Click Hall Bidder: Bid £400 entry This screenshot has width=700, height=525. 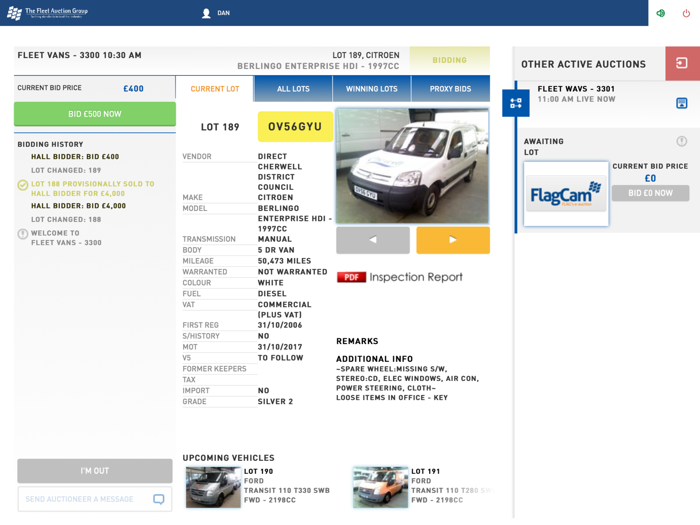click(75, 157)
